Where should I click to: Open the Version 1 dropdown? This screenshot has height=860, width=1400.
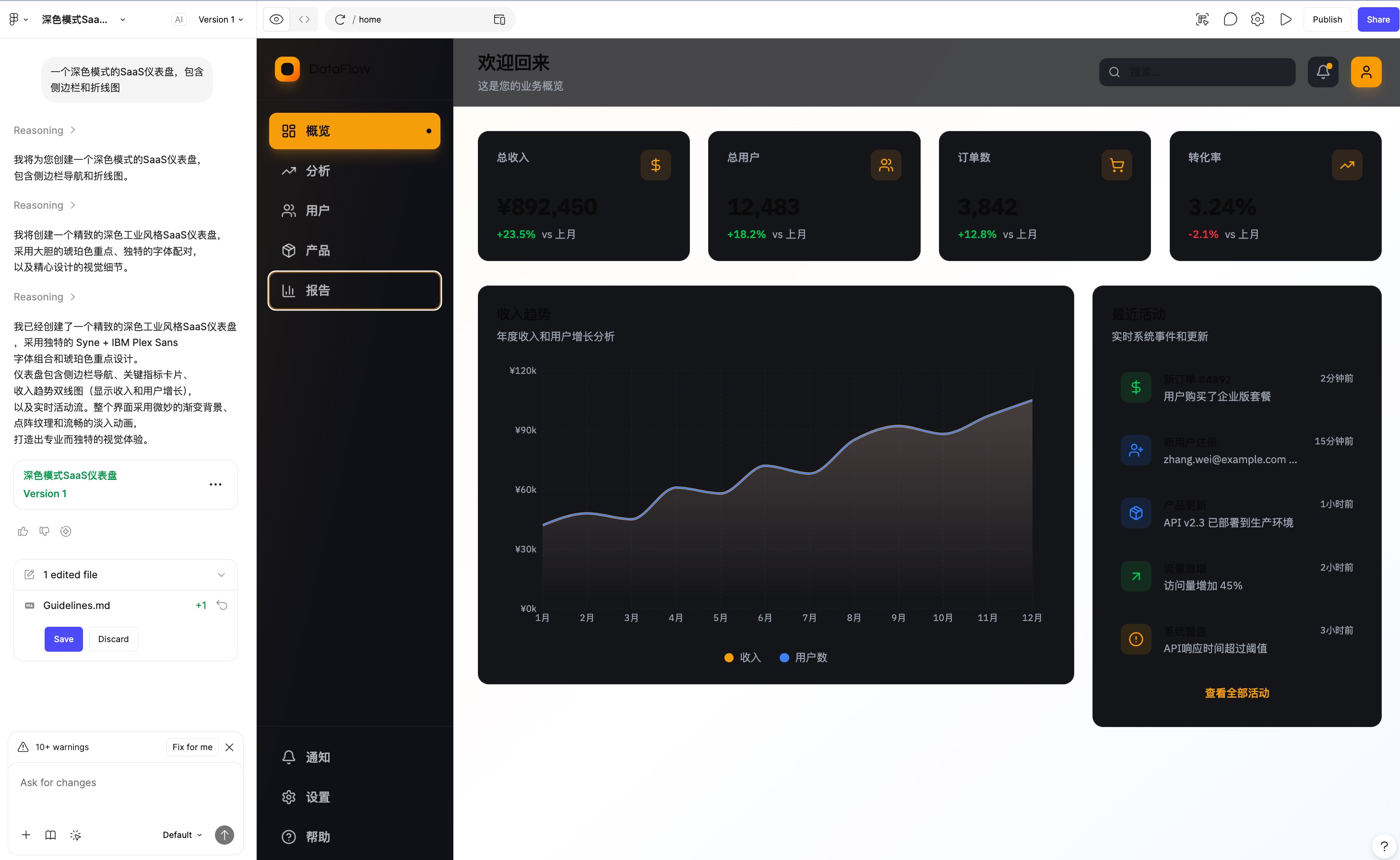point(221,19)
